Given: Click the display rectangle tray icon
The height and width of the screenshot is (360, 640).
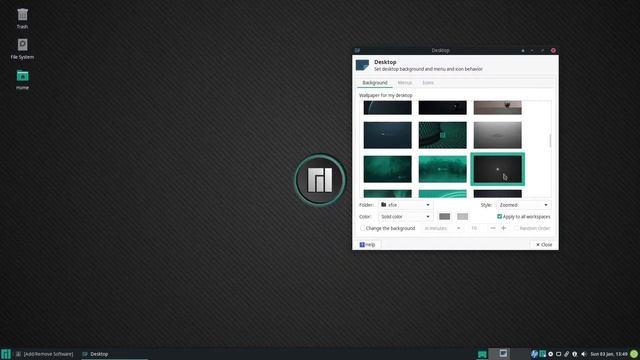Looking at the screenshot, I should (x=558, y=354).
